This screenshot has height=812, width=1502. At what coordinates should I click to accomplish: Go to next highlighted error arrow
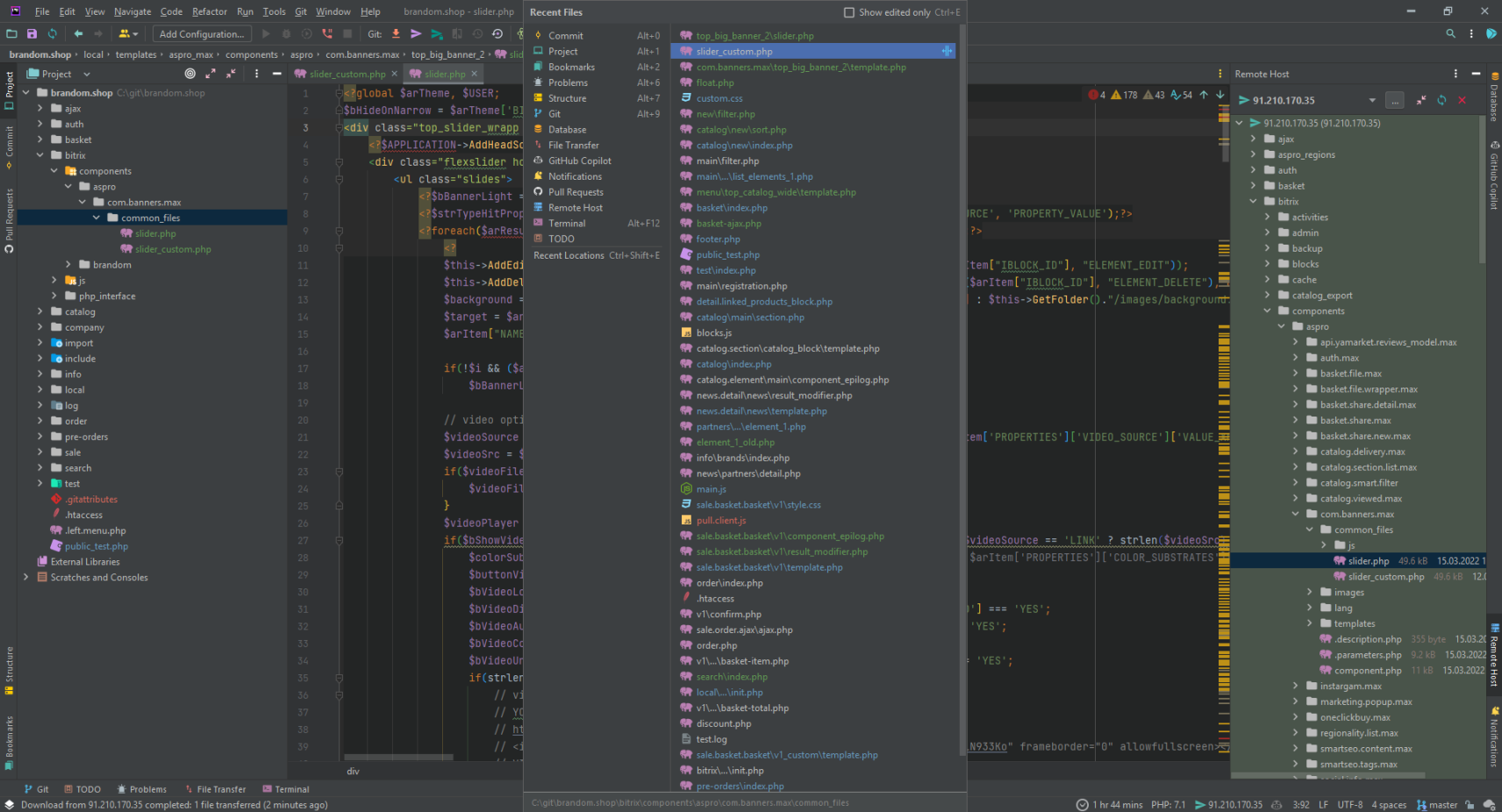click(x=1220, y=95)
